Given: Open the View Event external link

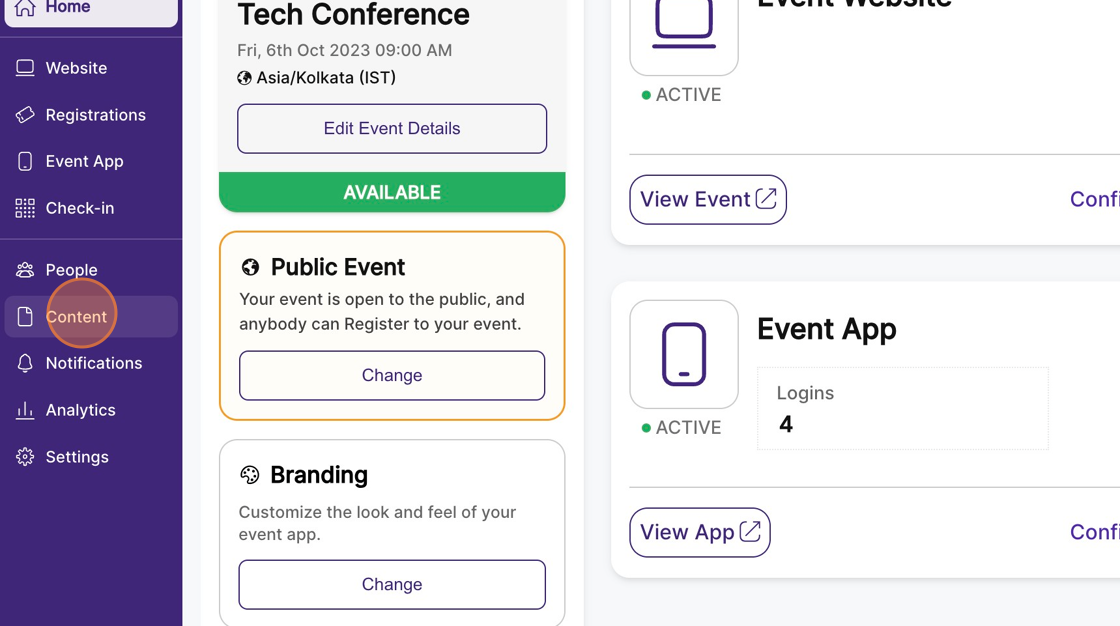Looking at the screenshot, I should click(x=708, y=200).
